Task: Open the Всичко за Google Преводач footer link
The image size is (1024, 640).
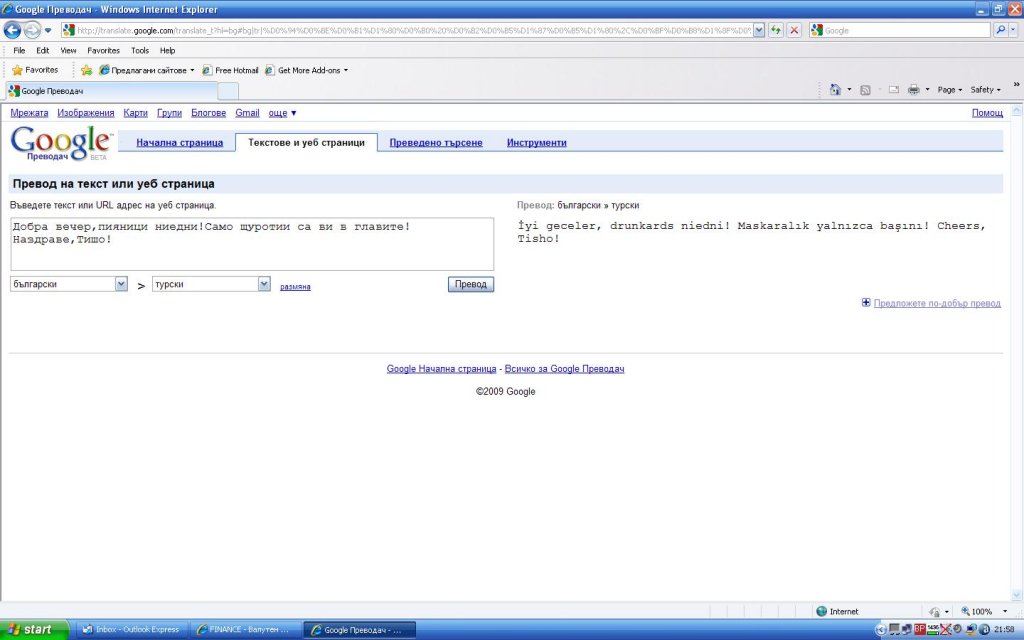Action: [x=564, y=369]
